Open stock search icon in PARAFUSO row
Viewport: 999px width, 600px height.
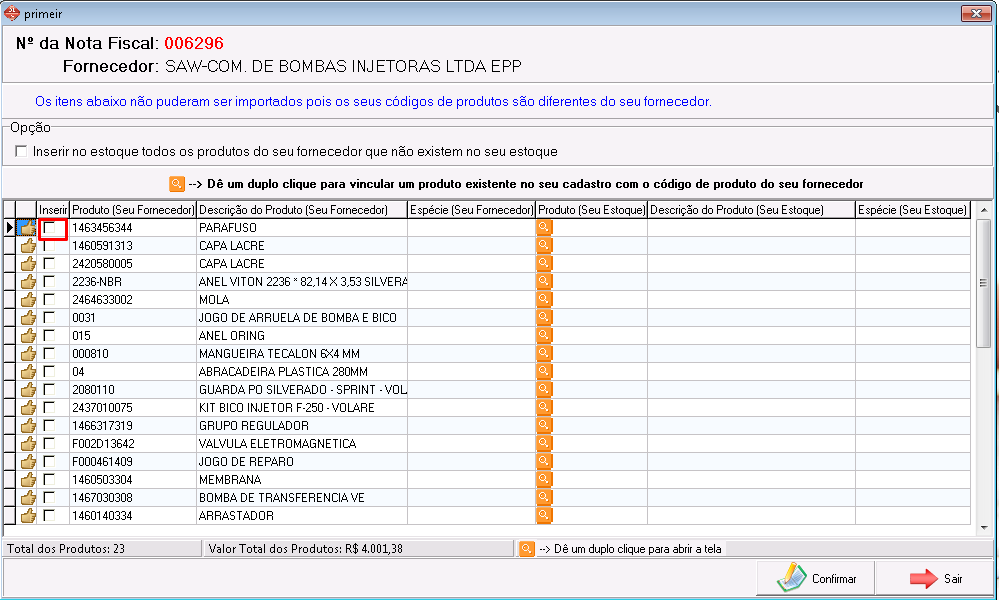543,227
